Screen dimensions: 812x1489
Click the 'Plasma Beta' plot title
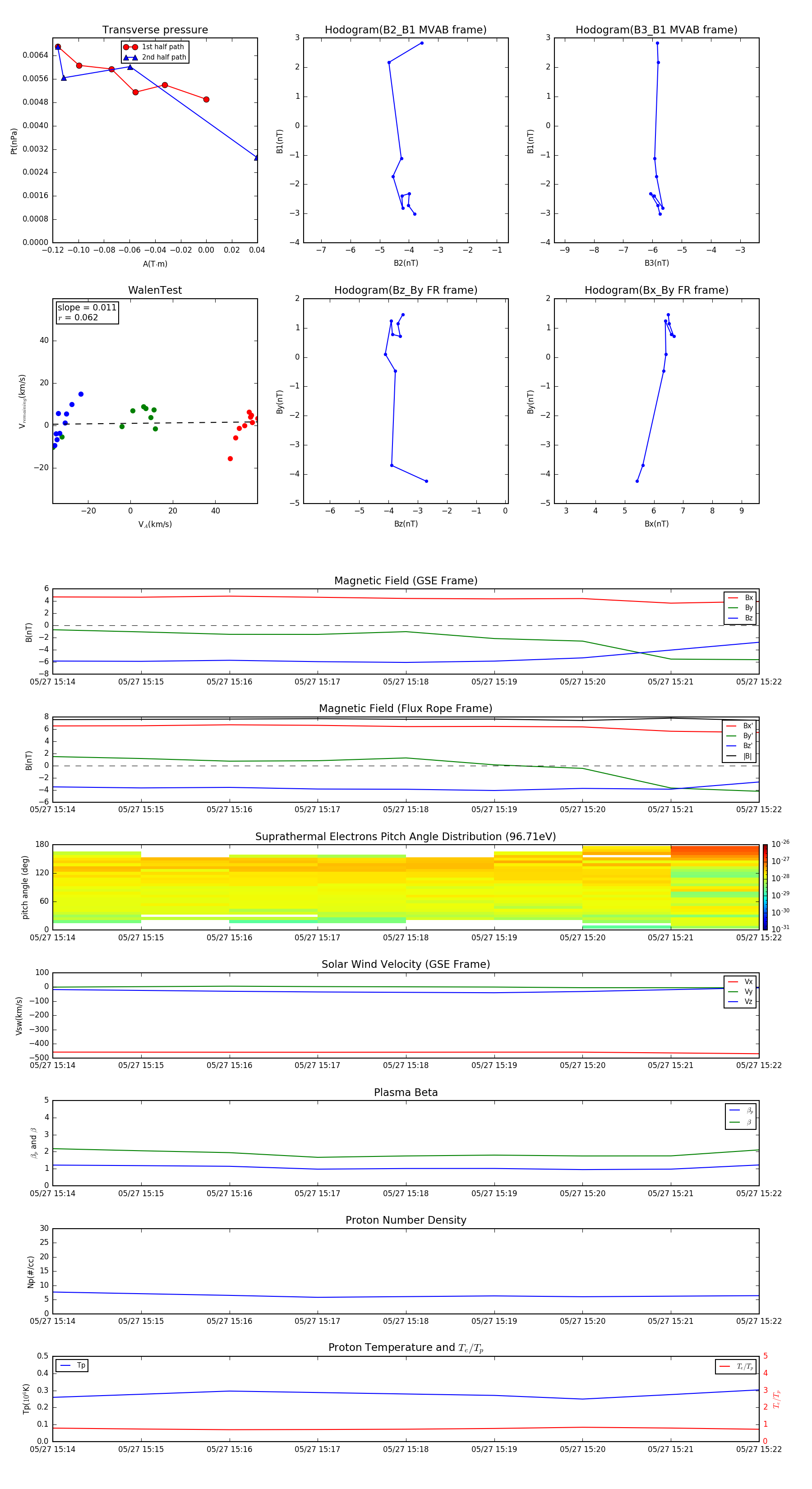click(x=406, y=1092)
